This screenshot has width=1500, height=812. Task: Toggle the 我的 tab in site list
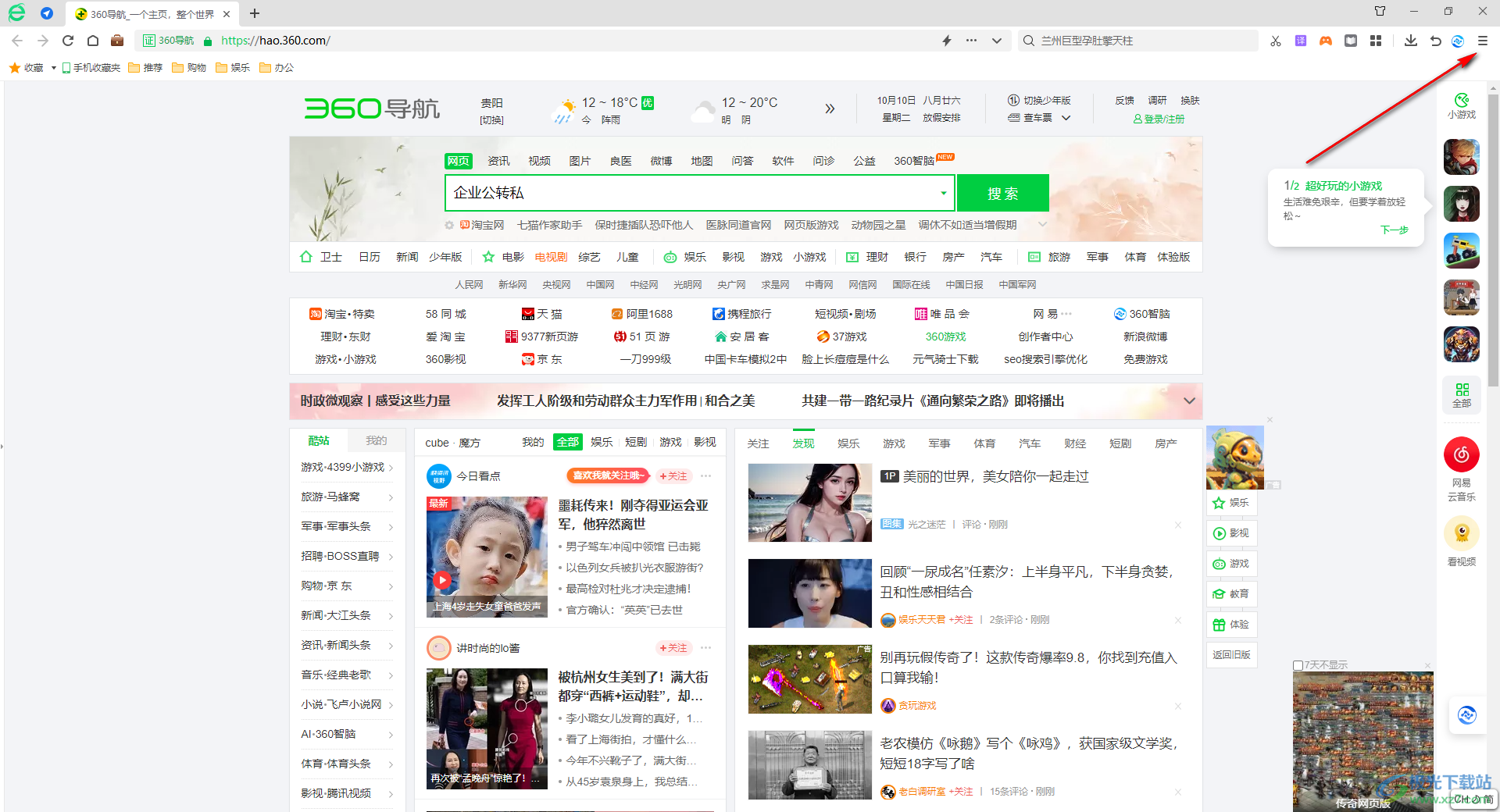click(x=377, y=440)
